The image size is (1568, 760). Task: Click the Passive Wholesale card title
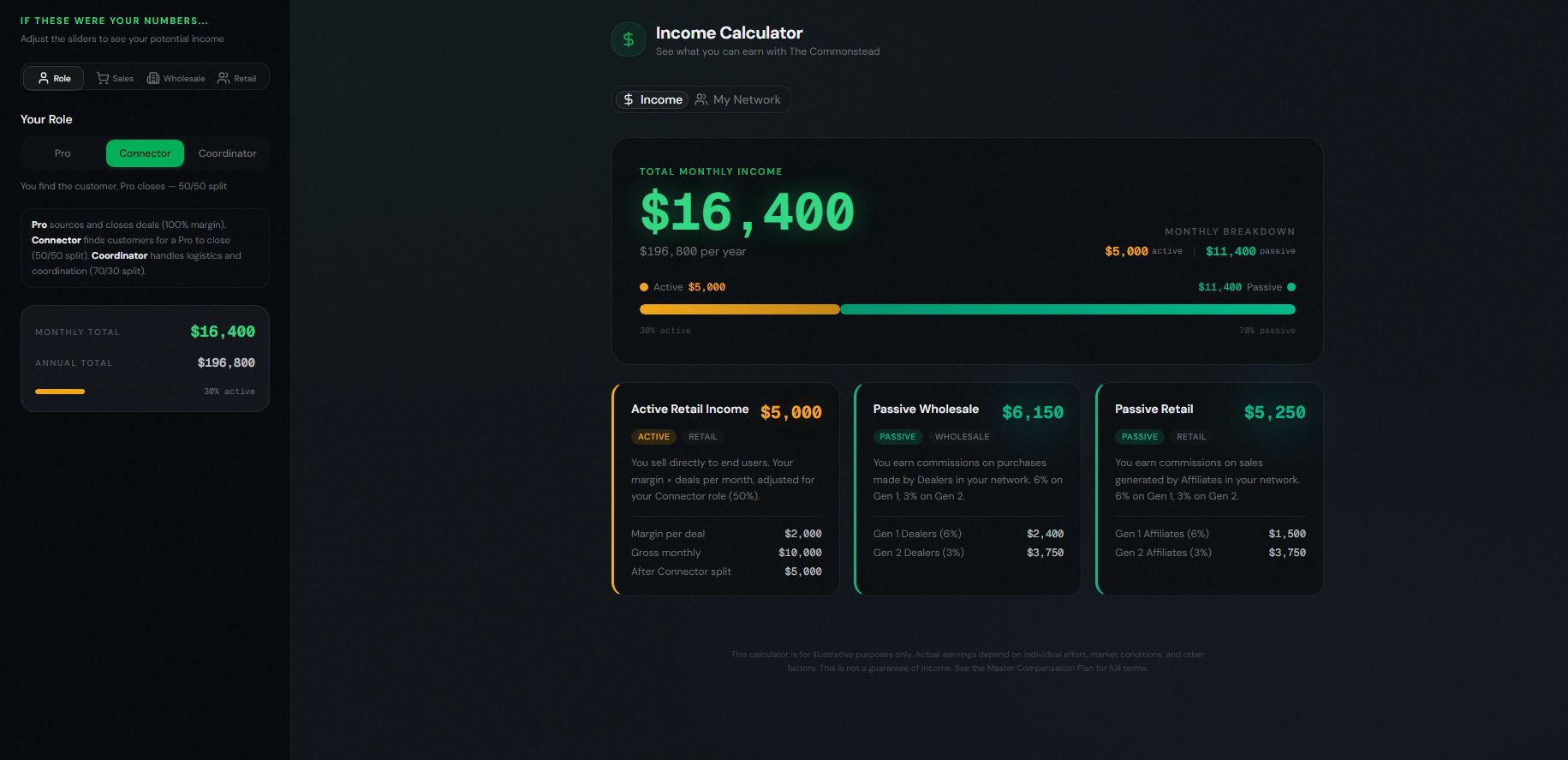point(926,409)
